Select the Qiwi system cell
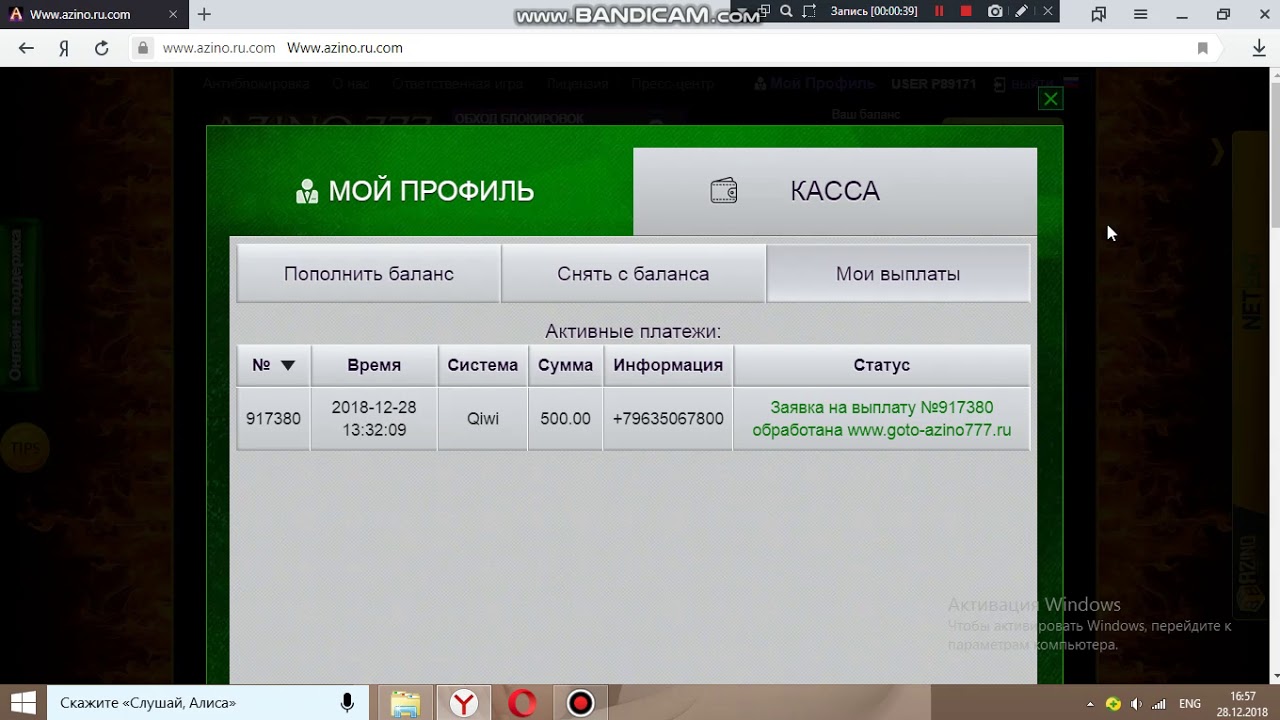This screenshot has height=720, width=1280. [483, 419]
